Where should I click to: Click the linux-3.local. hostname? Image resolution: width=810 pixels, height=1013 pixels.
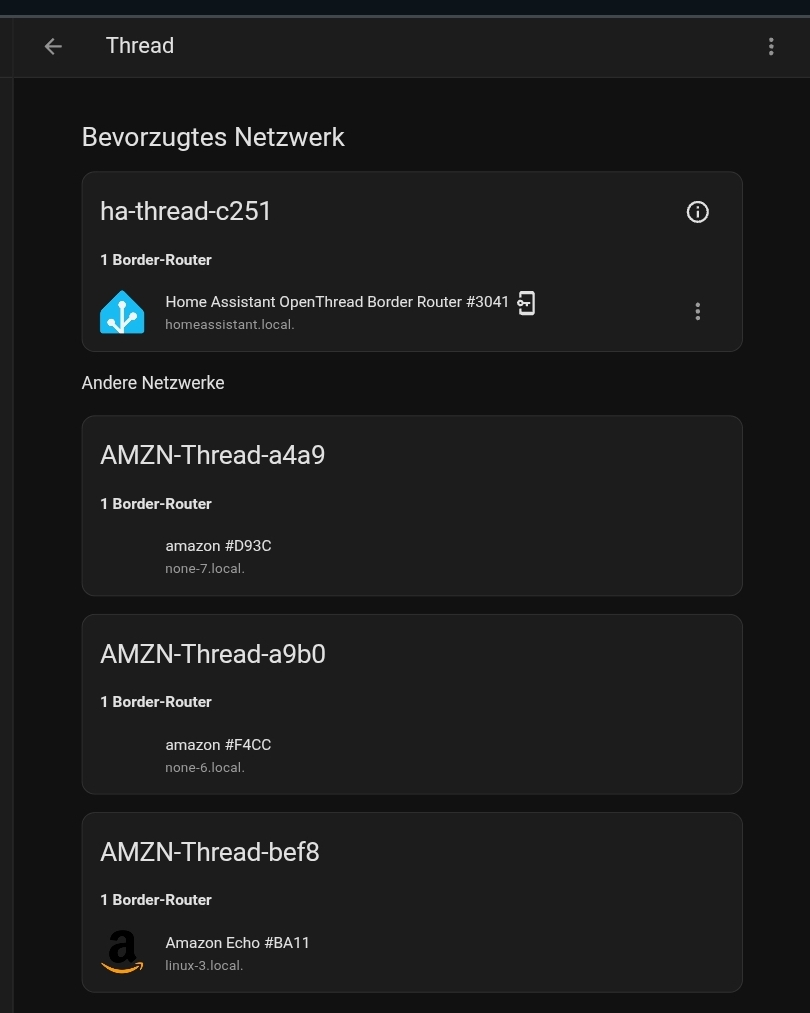pyautogui.click(x=204, y=966)
